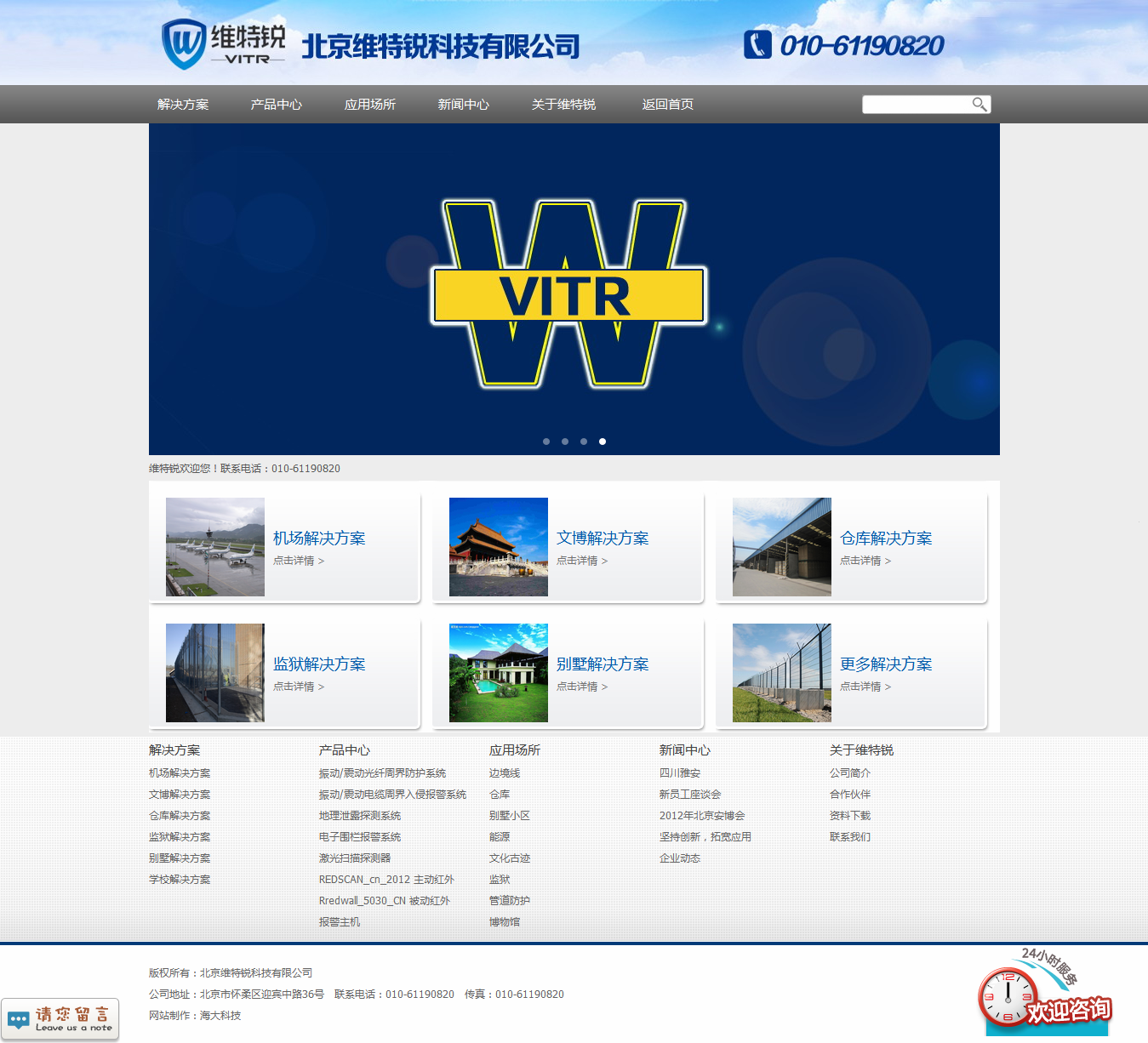1148x1043 pixels.
Task: Go to 关于维特锐 in the navigation bar
Action: coord(563,105)
